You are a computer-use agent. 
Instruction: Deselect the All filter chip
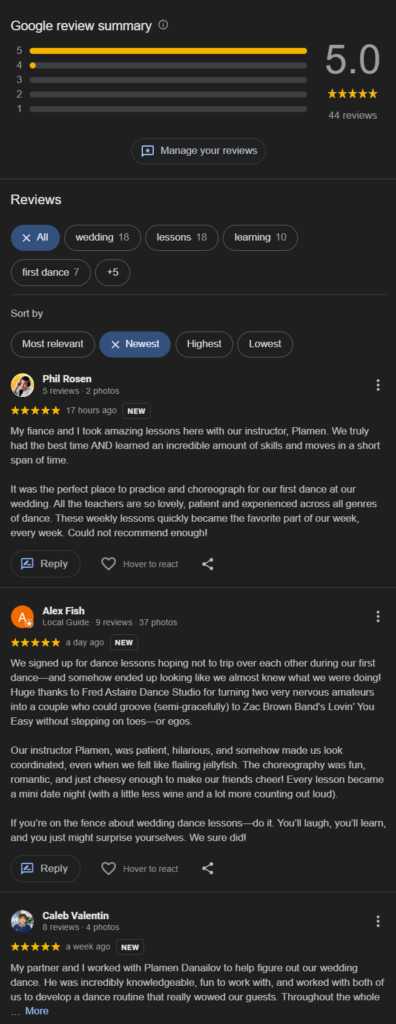pyautogui.click(x=35, y=238)
